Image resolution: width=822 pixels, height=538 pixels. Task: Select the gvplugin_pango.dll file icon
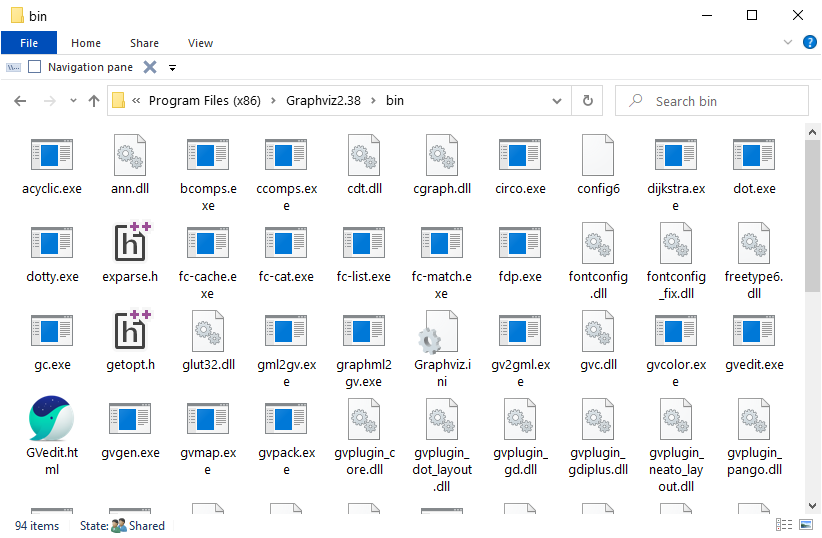pyautogui.click(x=754, y=419)
